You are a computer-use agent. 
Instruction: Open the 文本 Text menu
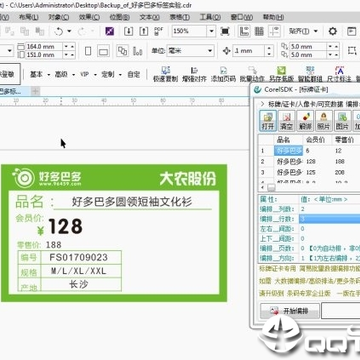(x=150, y=17)
